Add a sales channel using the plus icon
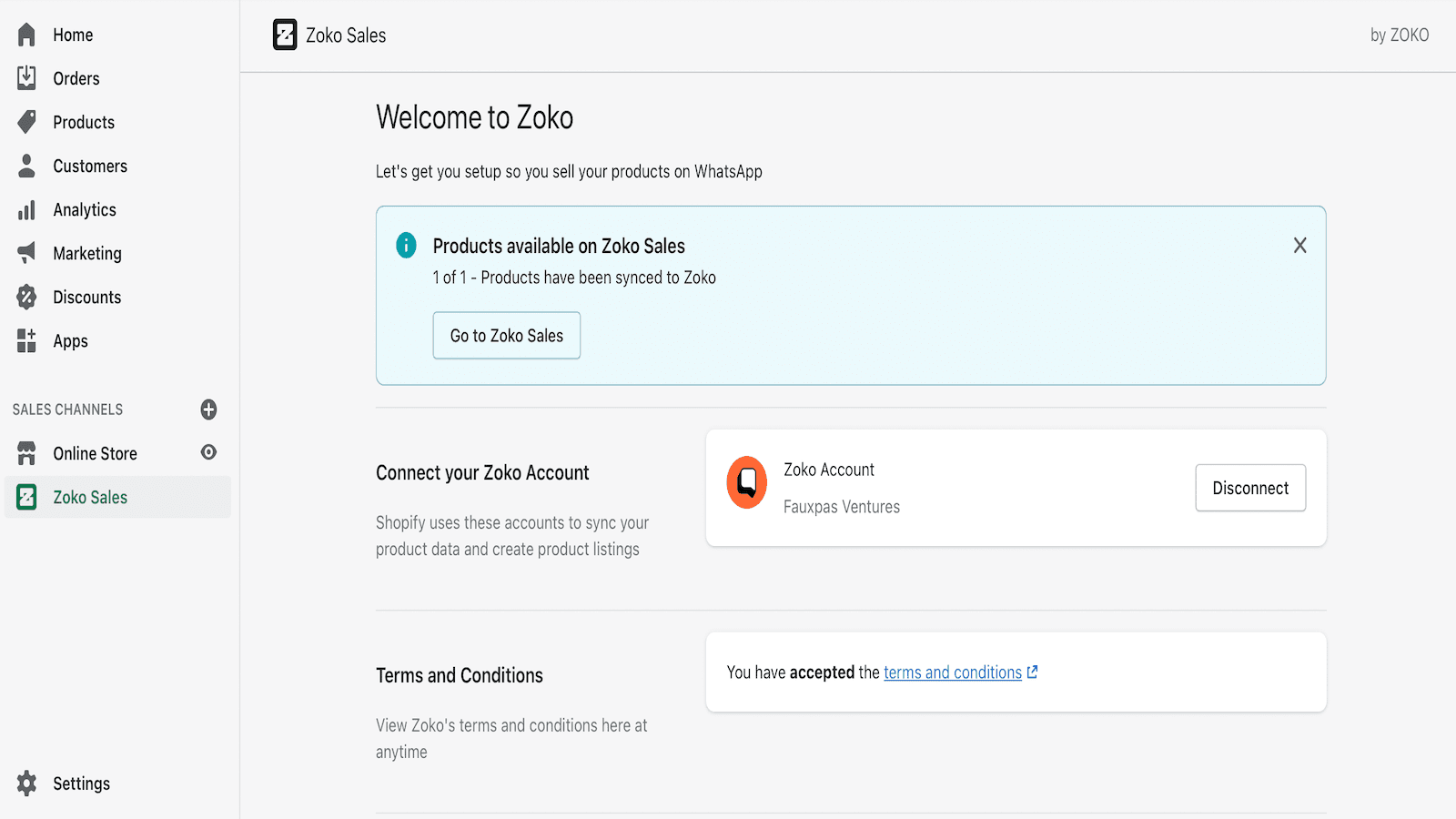The image size is (1456, 819). pyautogui.click(x=208, y=409)
